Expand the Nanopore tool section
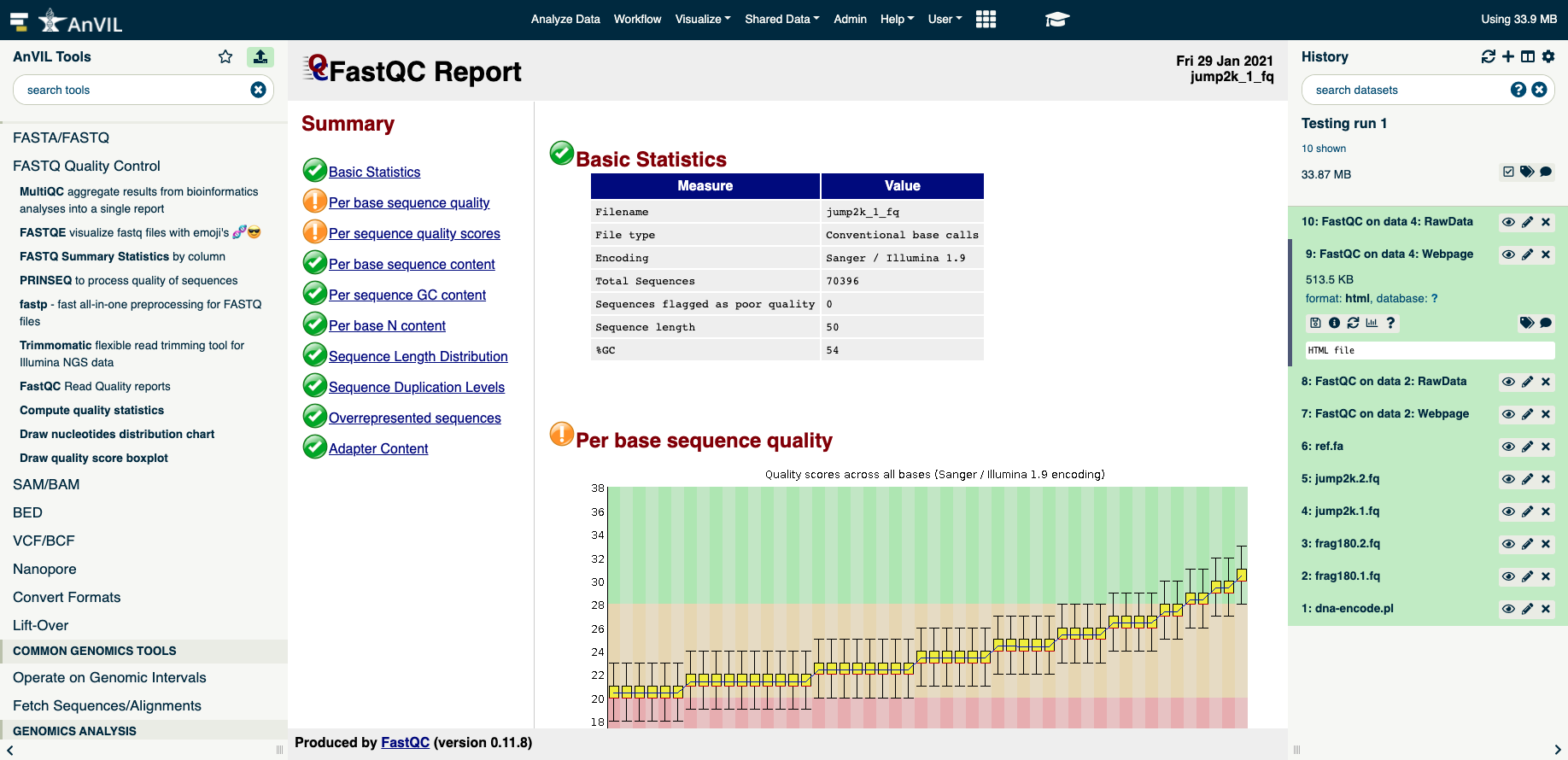The width and height of the screenshot is (1568, 760). (x=44, y=569)
